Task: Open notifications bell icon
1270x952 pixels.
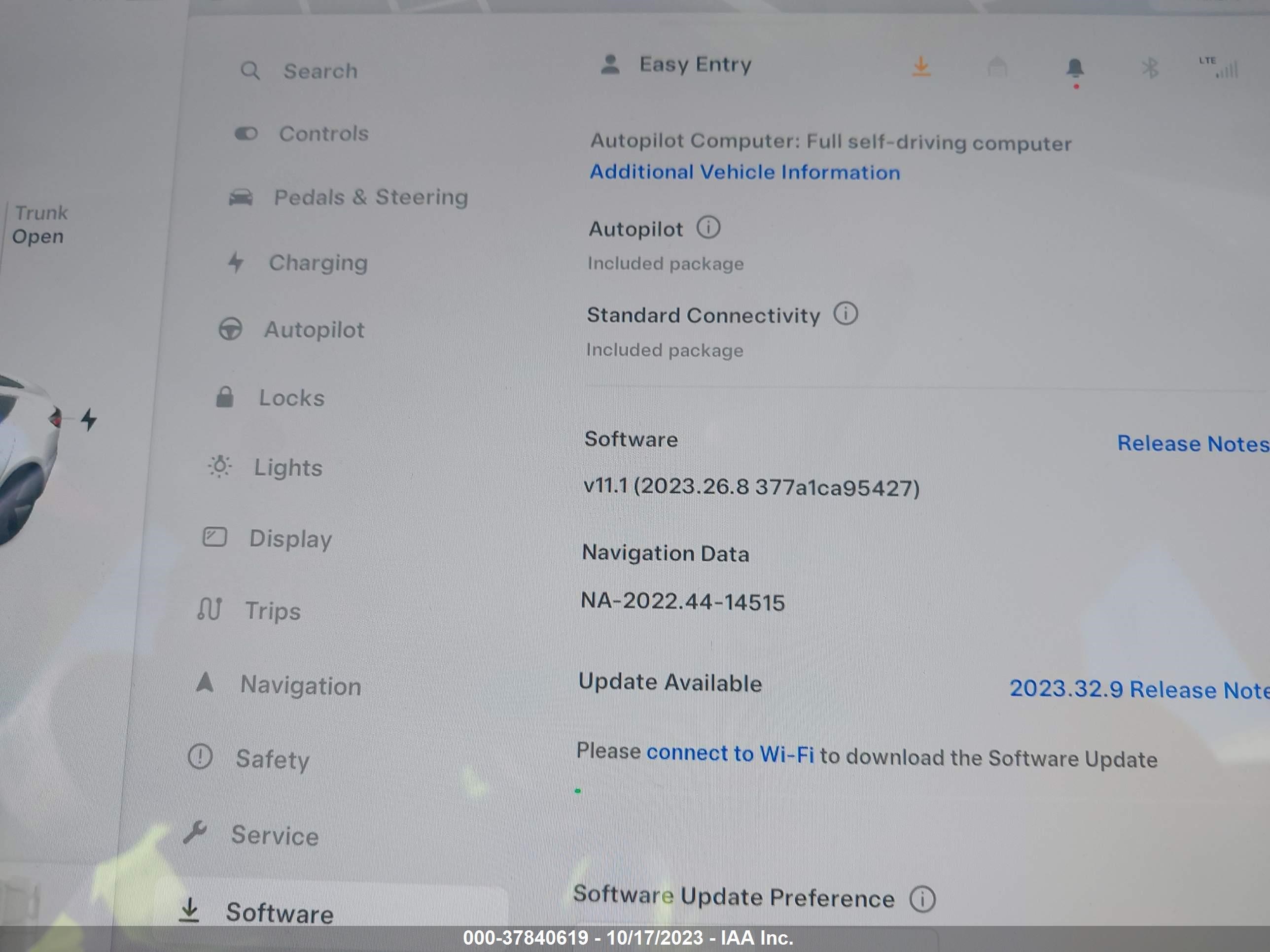Action: coord(1075,69)
